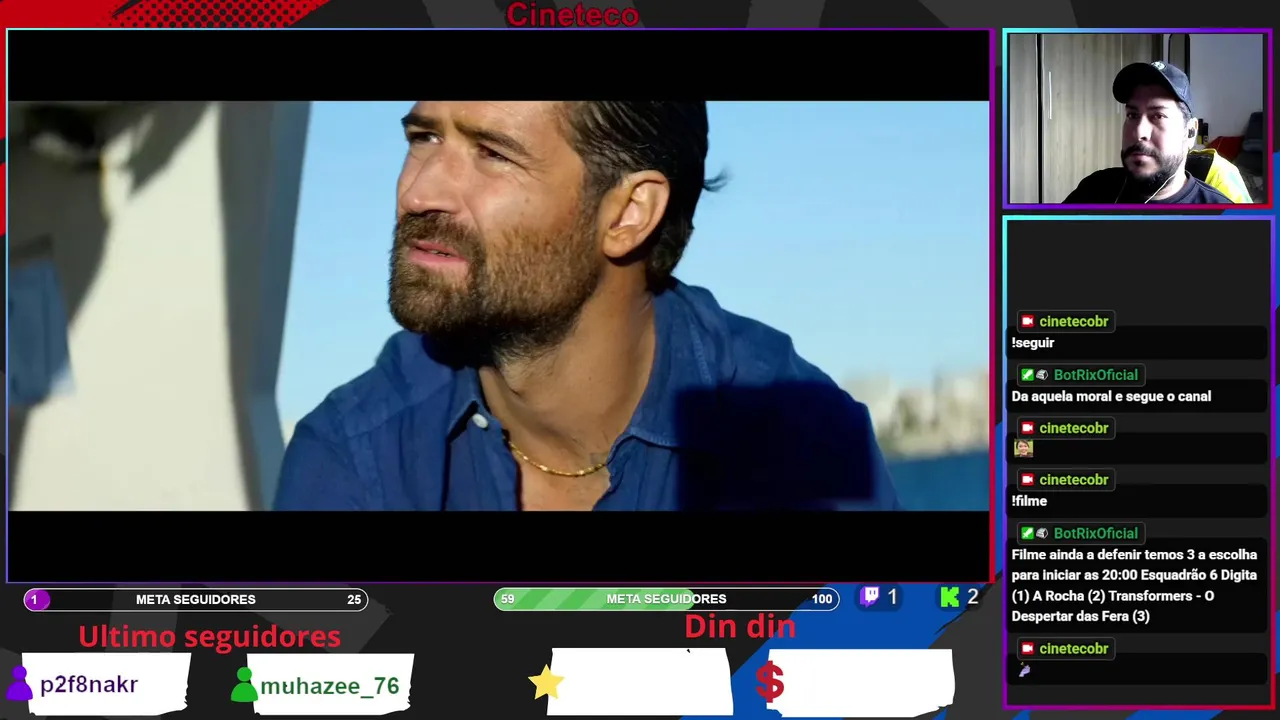Click the white donation box beside the star
Viewport: 1280px width, 720px height.
pos(641,682)
